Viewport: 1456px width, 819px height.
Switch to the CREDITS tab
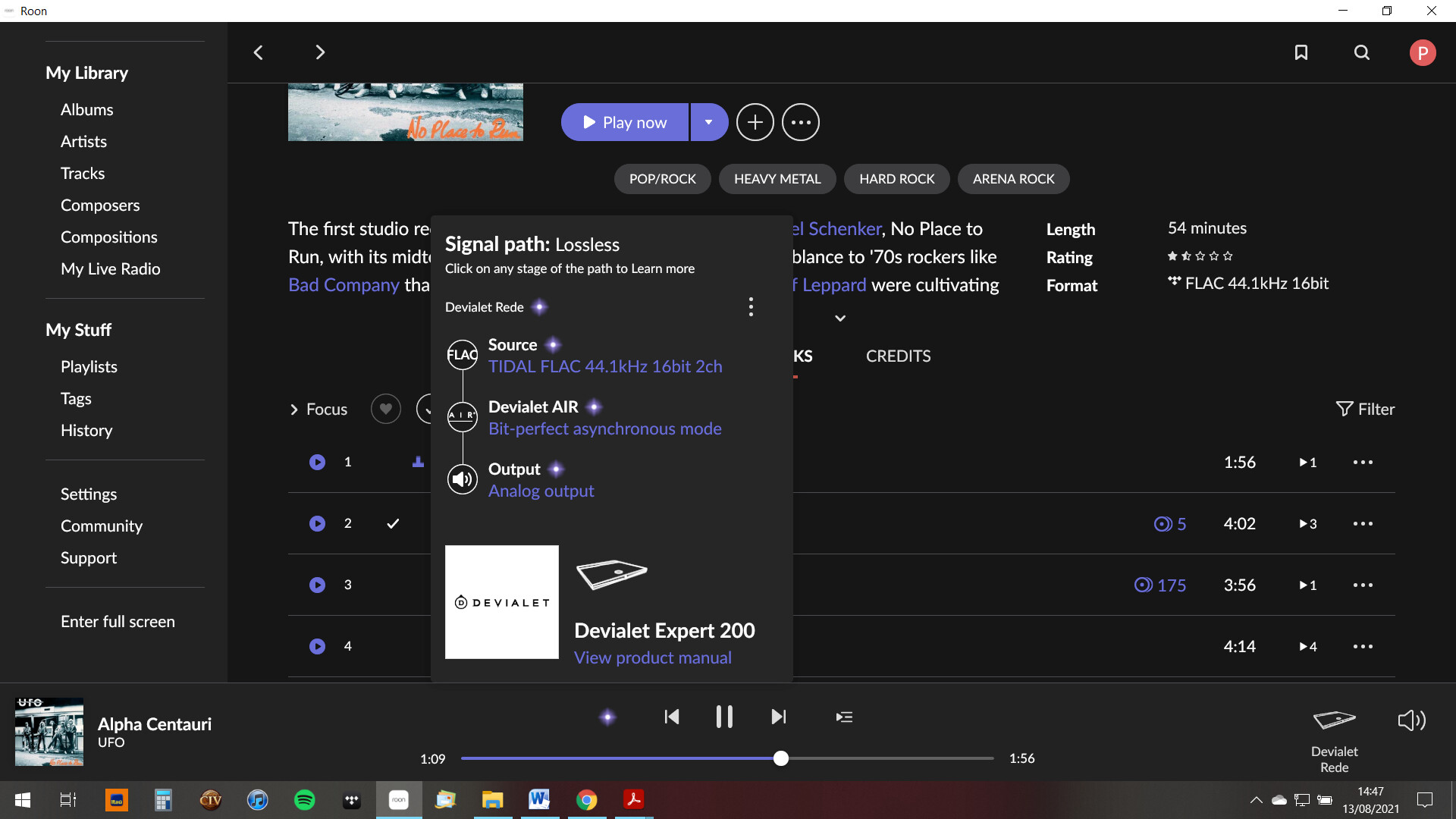tap(899, 356)
